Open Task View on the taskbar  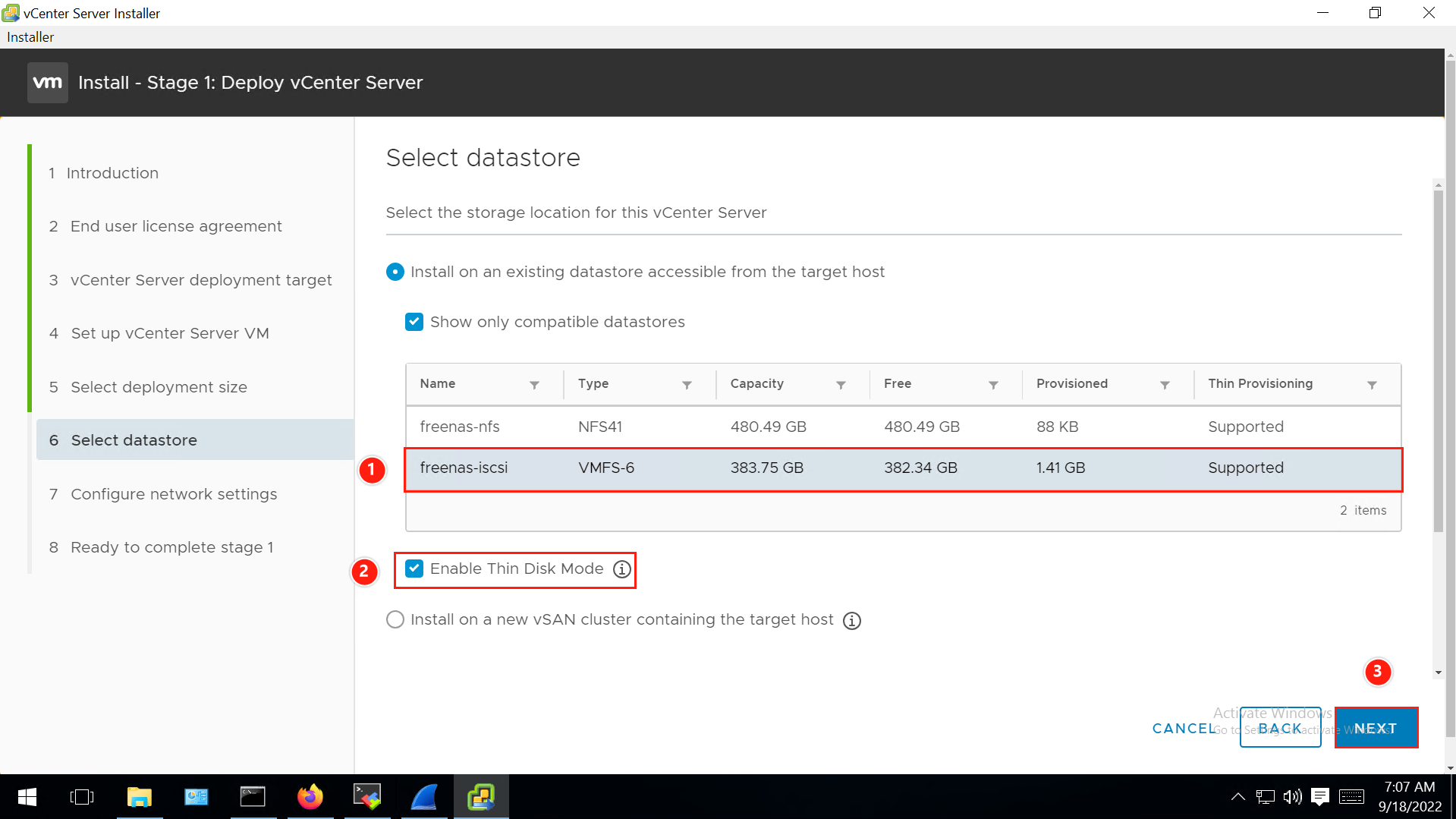click(82, 797)
